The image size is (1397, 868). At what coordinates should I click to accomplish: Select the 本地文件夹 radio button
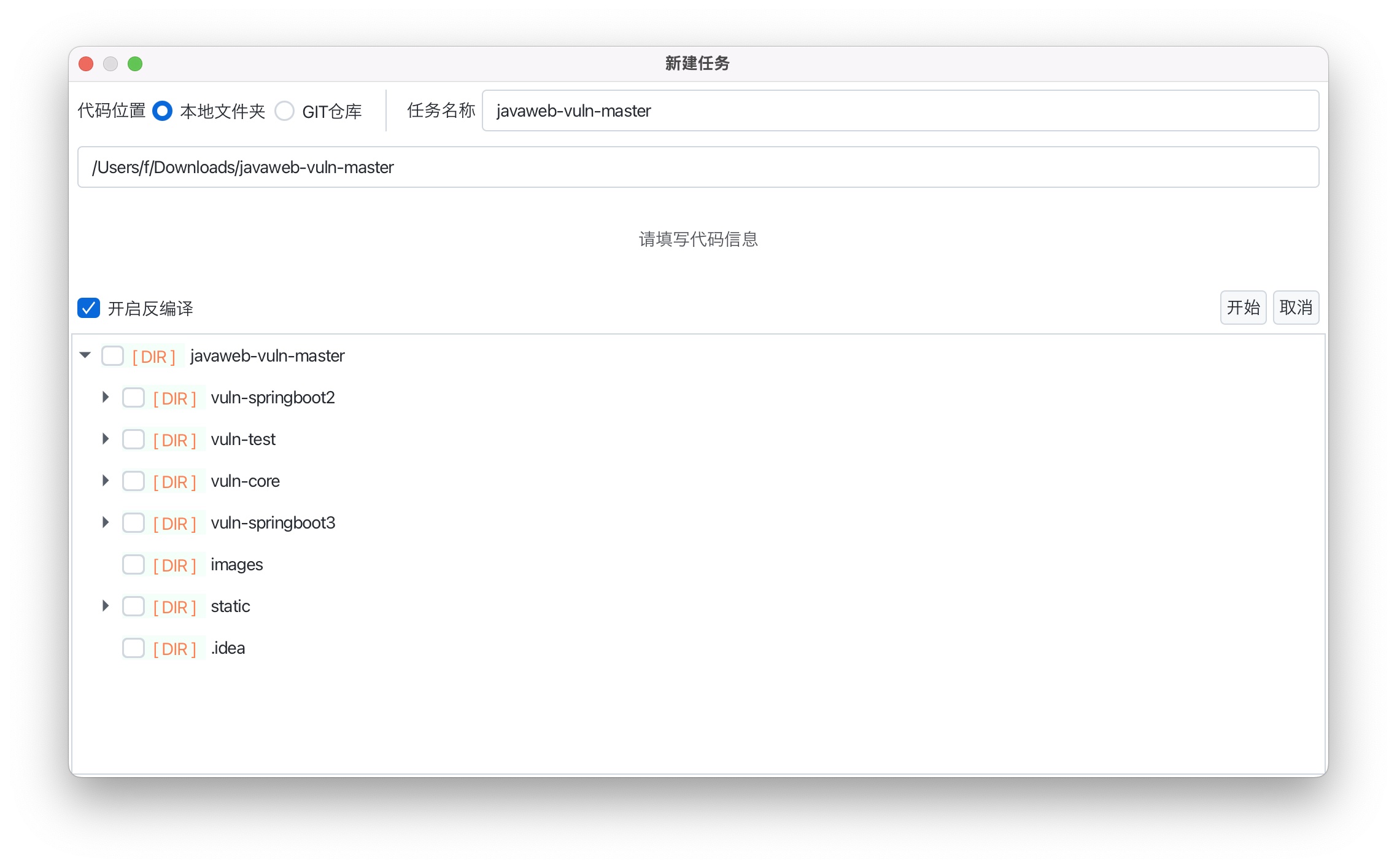(162, 111)
